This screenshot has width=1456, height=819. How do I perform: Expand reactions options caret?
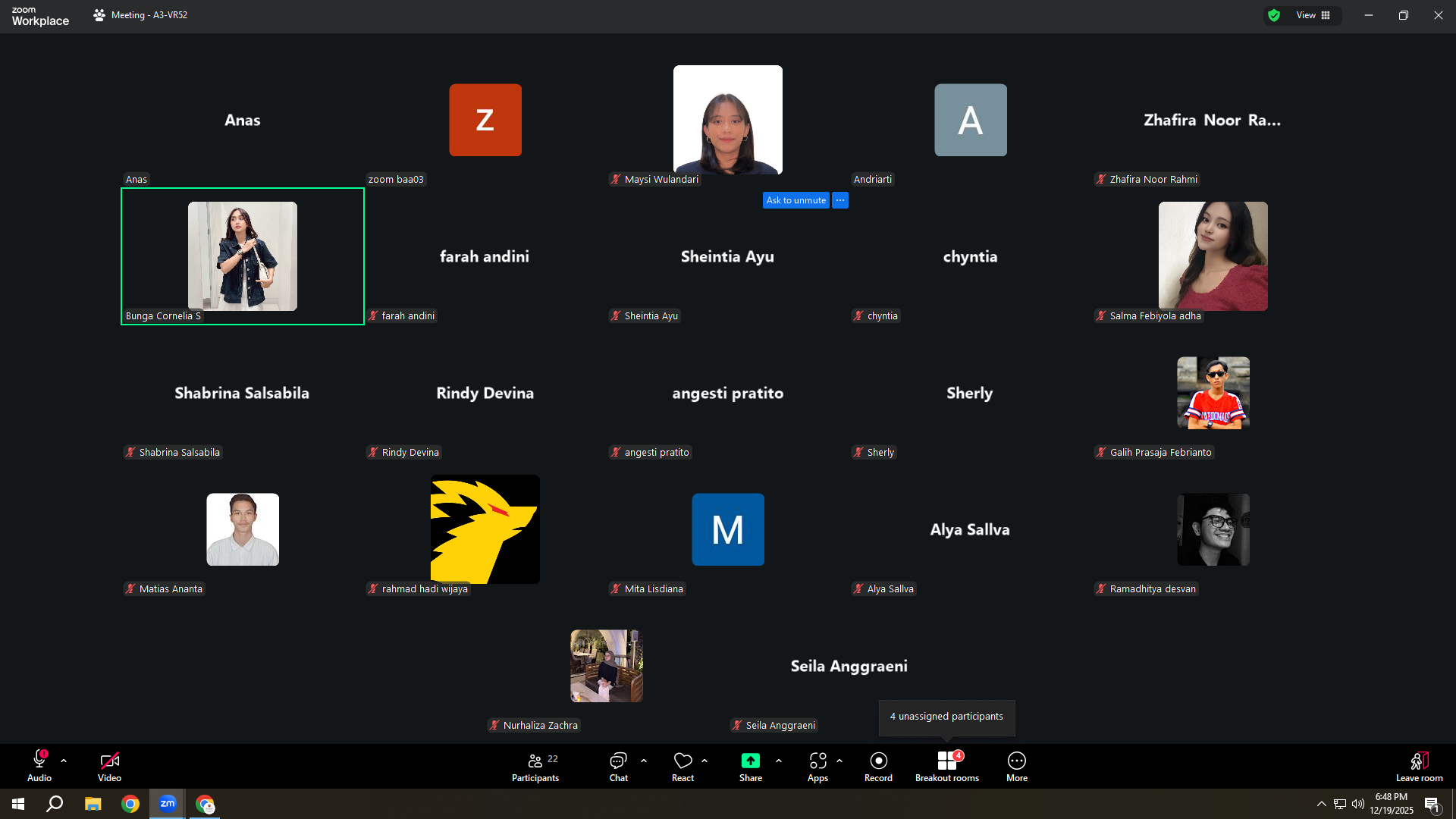tap(704, 761)
